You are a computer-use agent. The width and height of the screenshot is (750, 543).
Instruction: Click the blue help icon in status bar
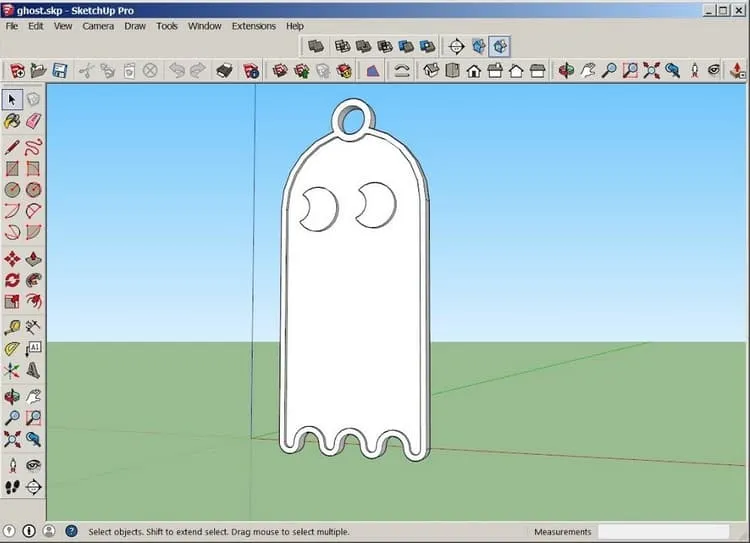(x=71, y=531)
